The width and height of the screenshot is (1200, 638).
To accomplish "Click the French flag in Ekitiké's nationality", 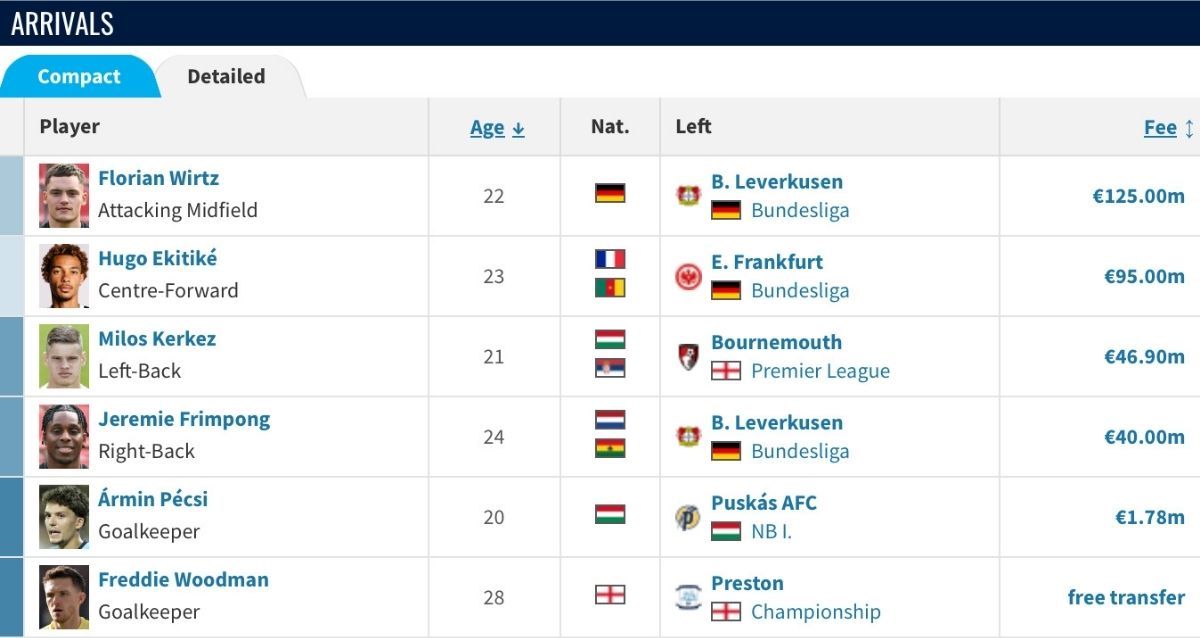I will (x=610, y=259).
